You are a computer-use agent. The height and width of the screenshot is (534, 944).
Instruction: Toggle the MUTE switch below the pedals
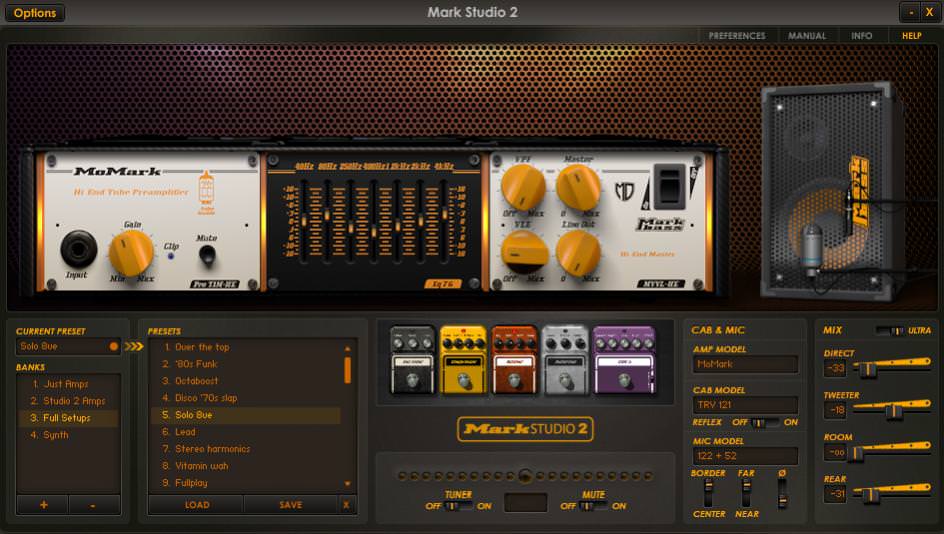[592, 506]
